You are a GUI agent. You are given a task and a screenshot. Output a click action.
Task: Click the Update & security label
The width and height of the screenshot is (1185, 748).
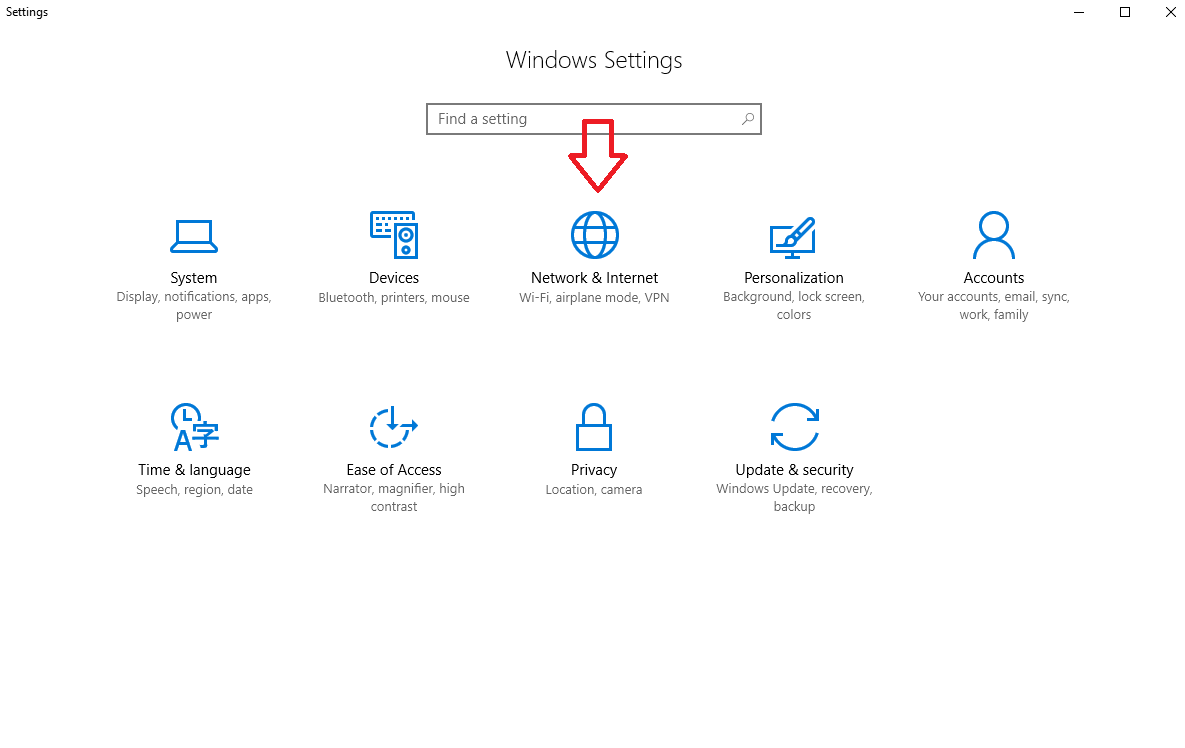(794, 470)
